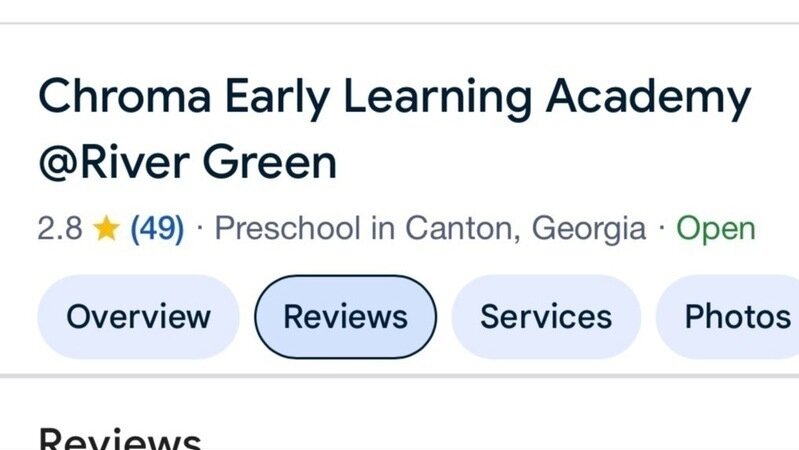Switch to the Overview tab

(138, 317)
